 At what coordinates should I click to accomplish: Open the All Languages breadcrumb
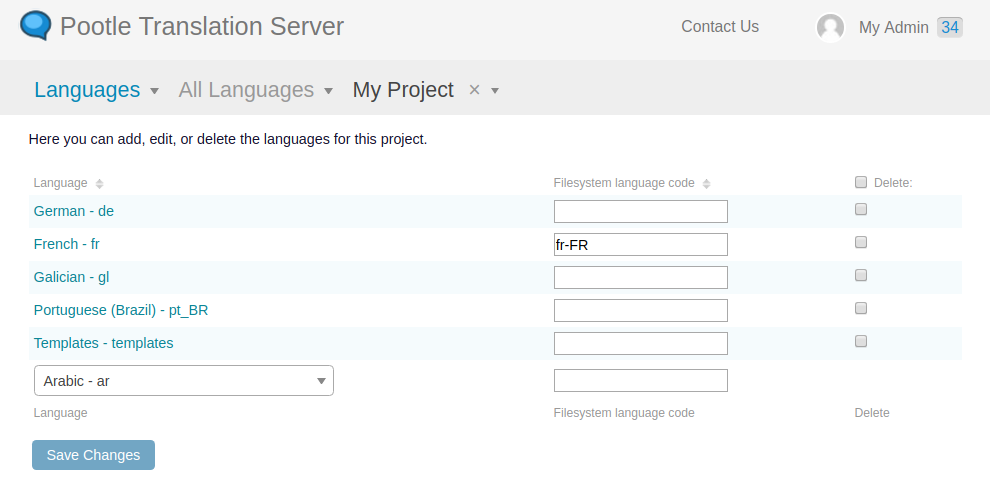tap(246, 90)
